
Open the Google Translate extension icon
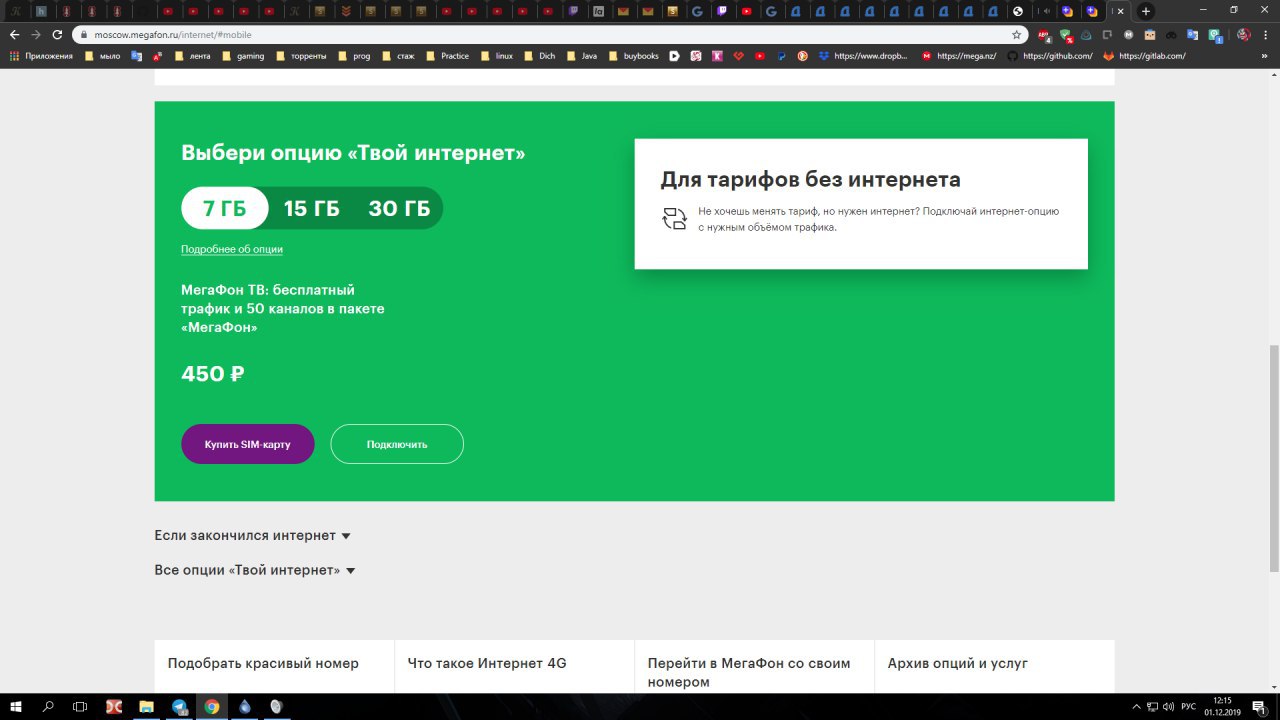click(x=1194, y=34)
